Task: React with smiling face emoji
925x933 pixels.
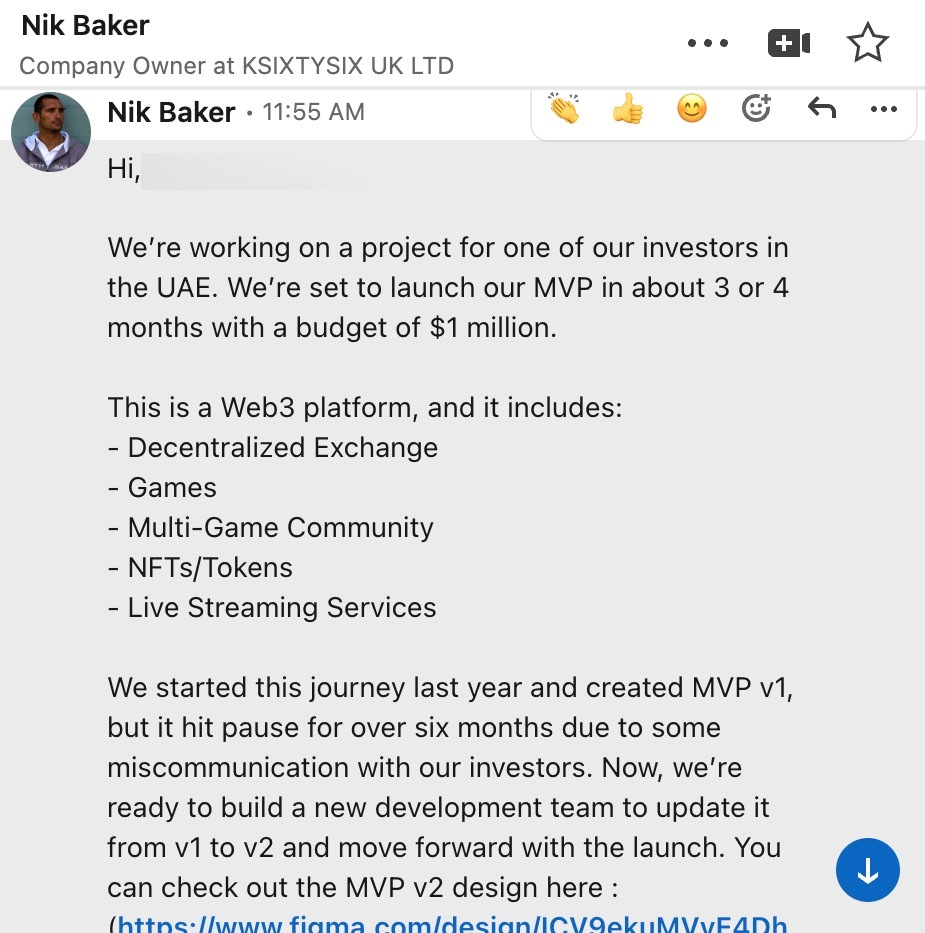Action: [692, 109]
